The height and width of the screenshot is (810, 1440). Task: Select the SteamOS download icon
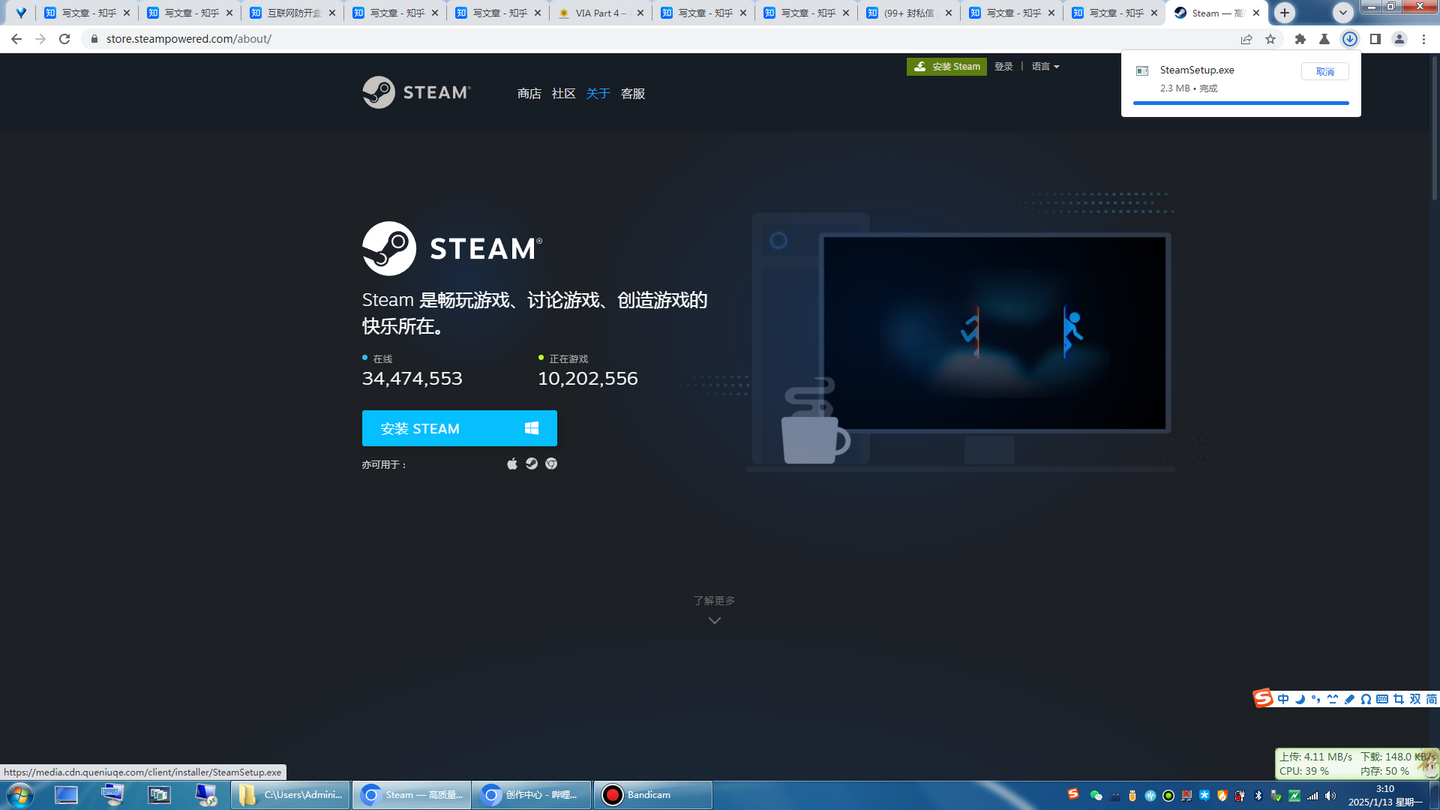point(530,463)
